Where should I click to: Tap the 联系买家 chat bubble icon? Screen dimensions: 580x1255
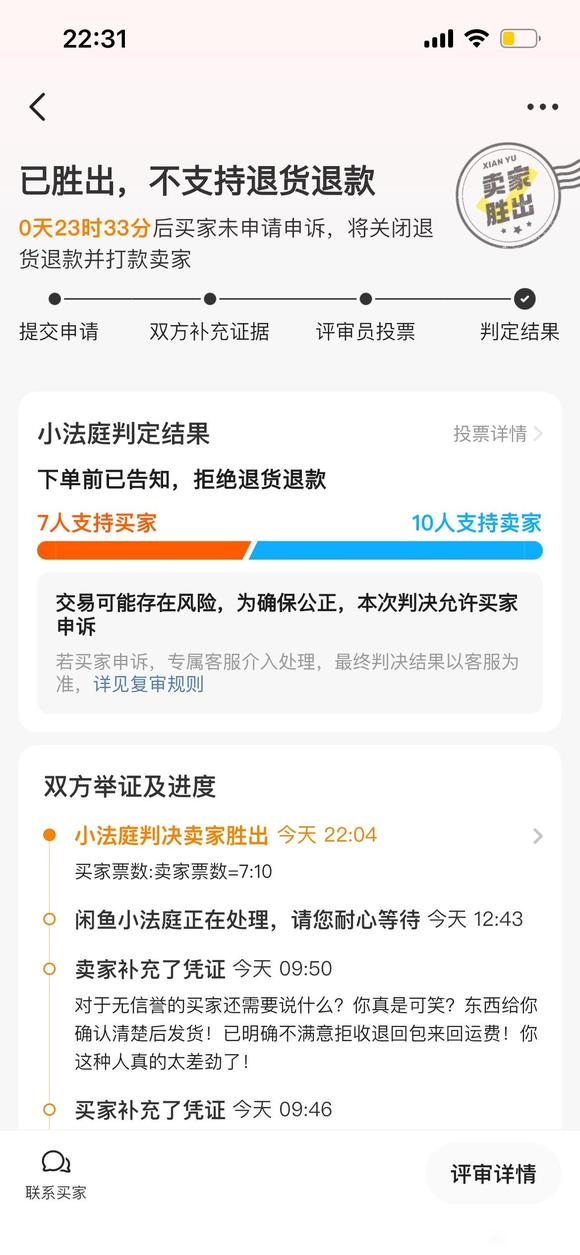(x=56, y=1162)
